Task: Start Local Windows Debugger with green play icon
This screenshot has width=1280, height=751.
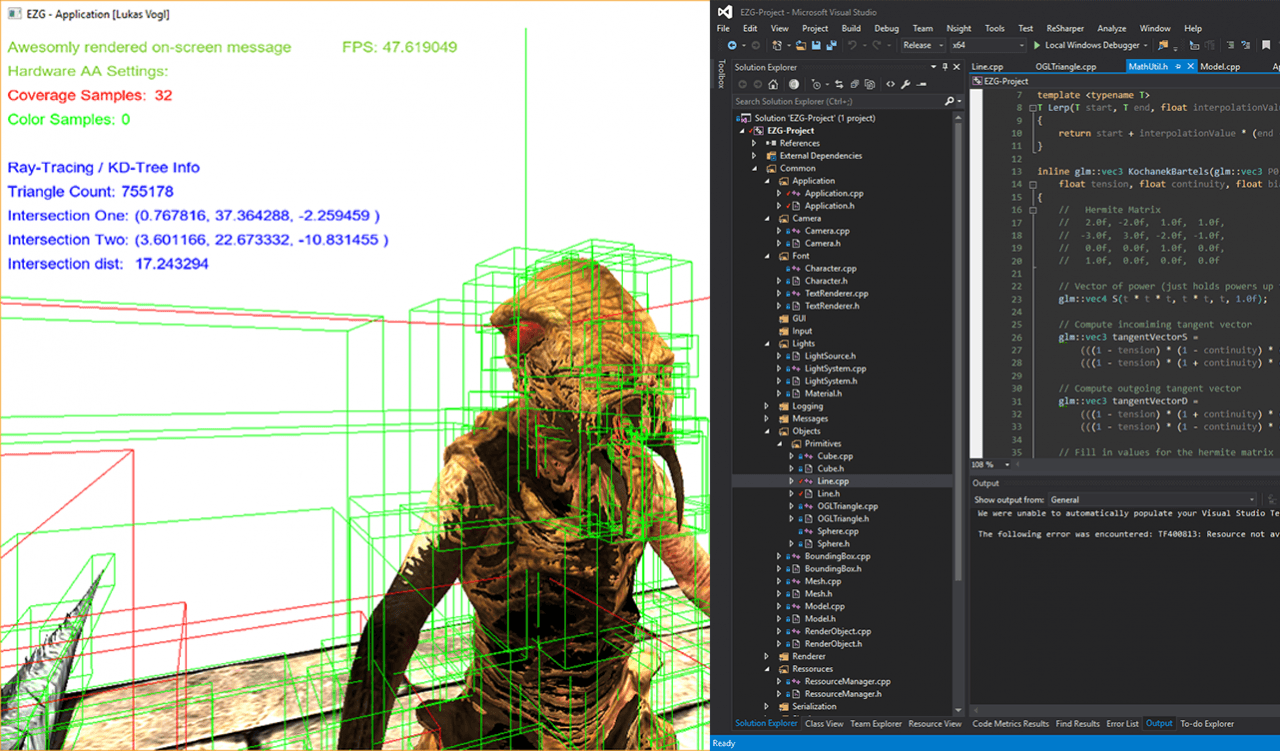Action: click(1037, 45)
